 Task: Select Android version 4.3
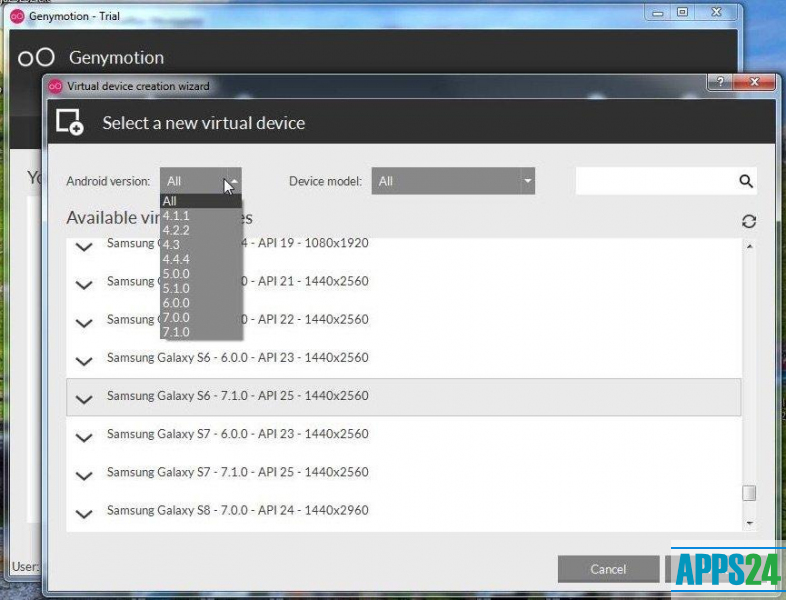[201, 245]
